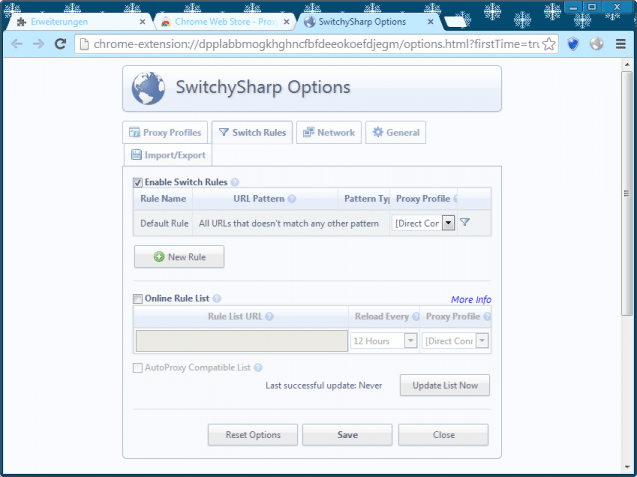Viewport: 637px width, 477px height.
Task: Switch to the Proxy Profiles tab
Action: (165, 132)
